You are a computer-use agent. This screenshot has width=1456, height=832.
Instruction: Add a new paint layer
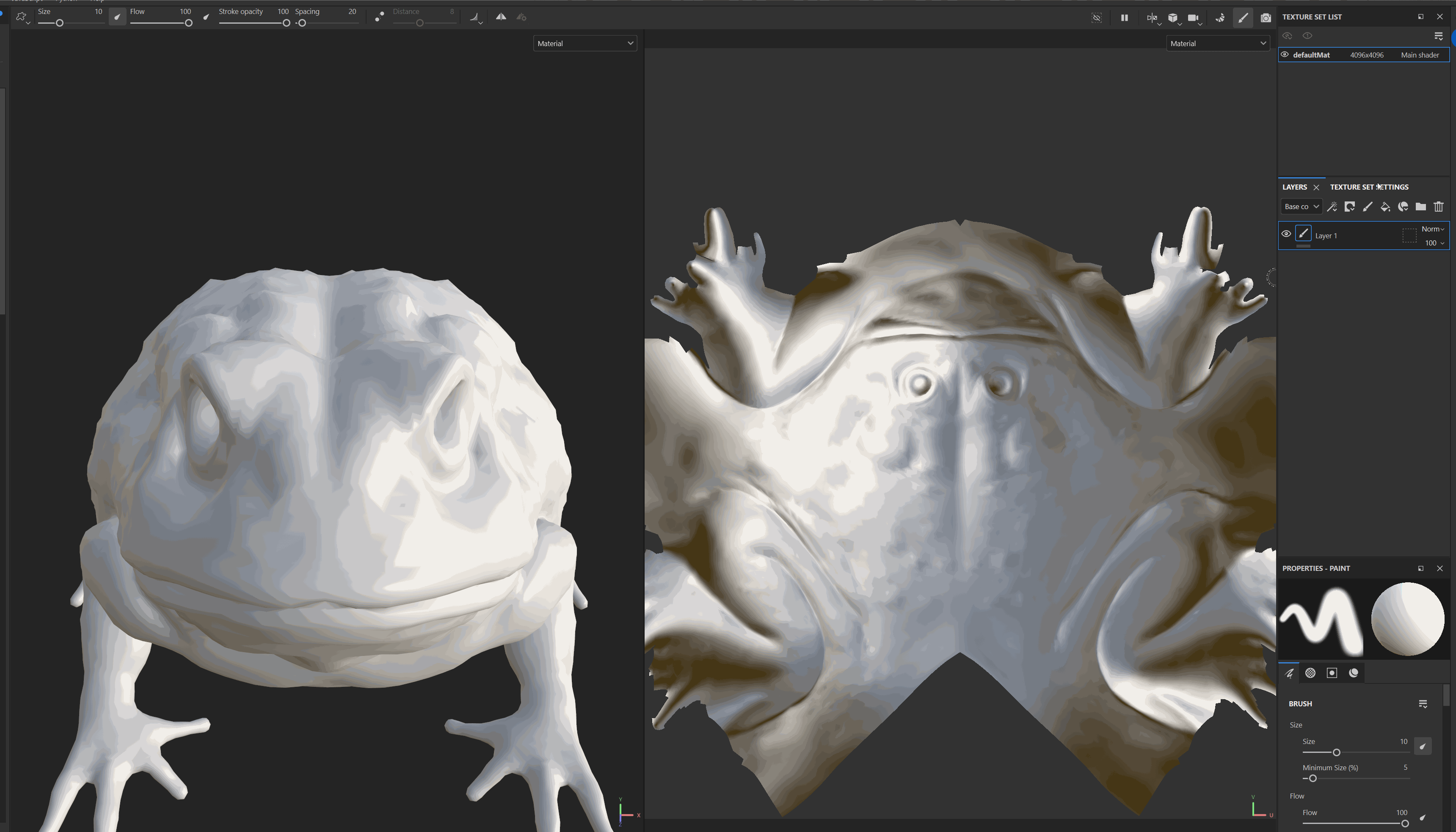pos(1368,207)
